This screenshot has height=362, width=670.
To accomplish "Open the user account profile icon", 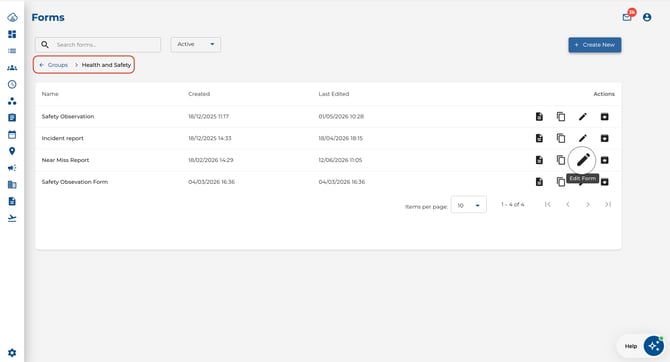I will 647,17.
